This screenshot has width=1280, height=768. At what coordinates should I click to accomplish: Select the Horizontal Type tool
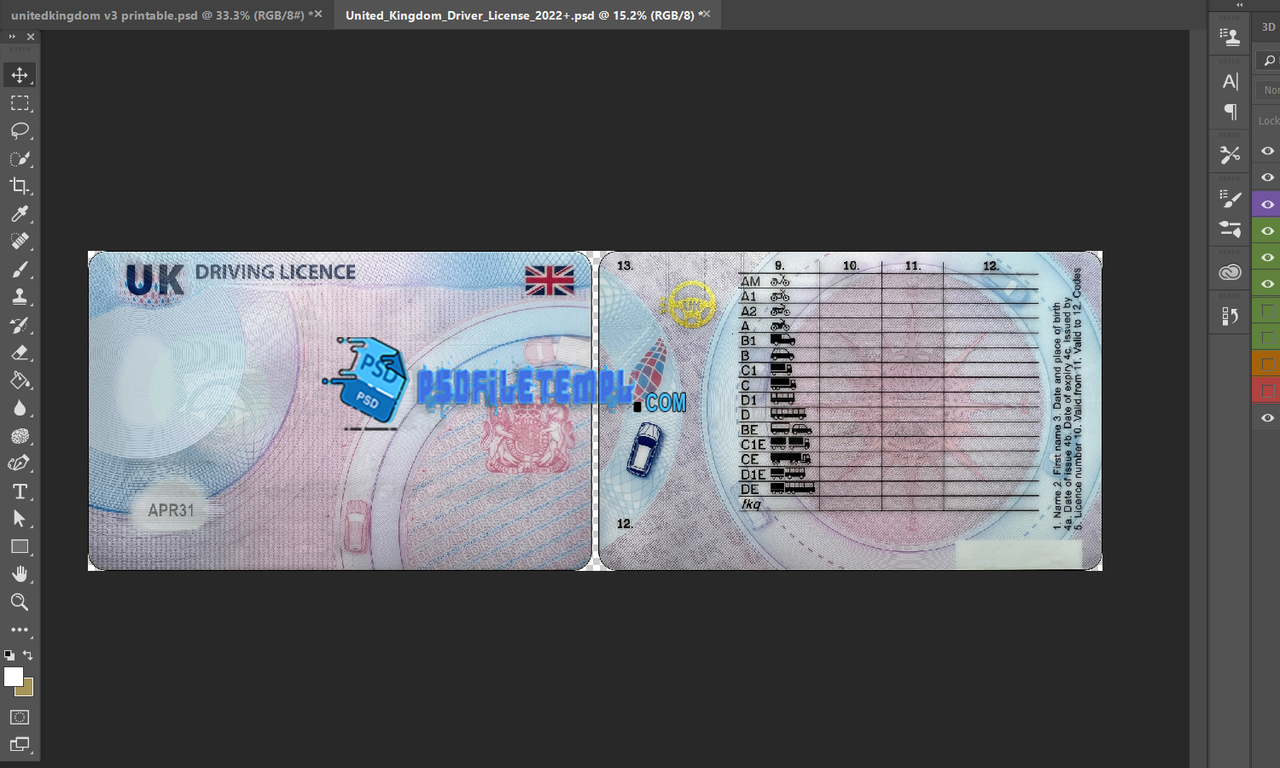pos(20,492)
